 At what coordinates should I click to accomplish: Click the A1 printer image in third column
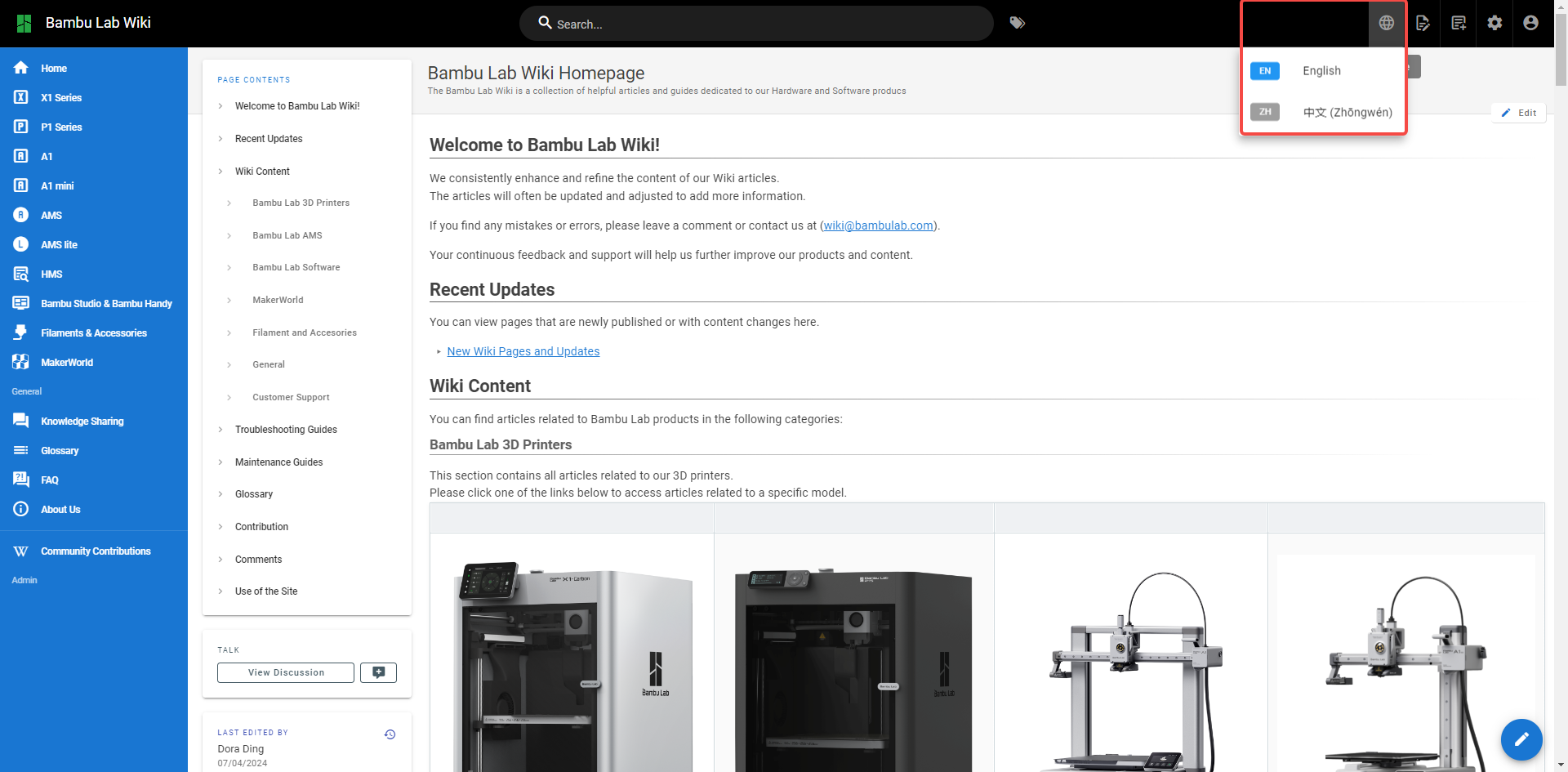[1131, 672]
